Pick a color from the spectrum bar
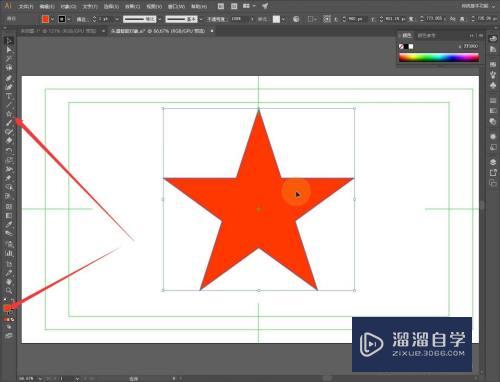Viewport: 500px width, 382px height. [439, 58]
